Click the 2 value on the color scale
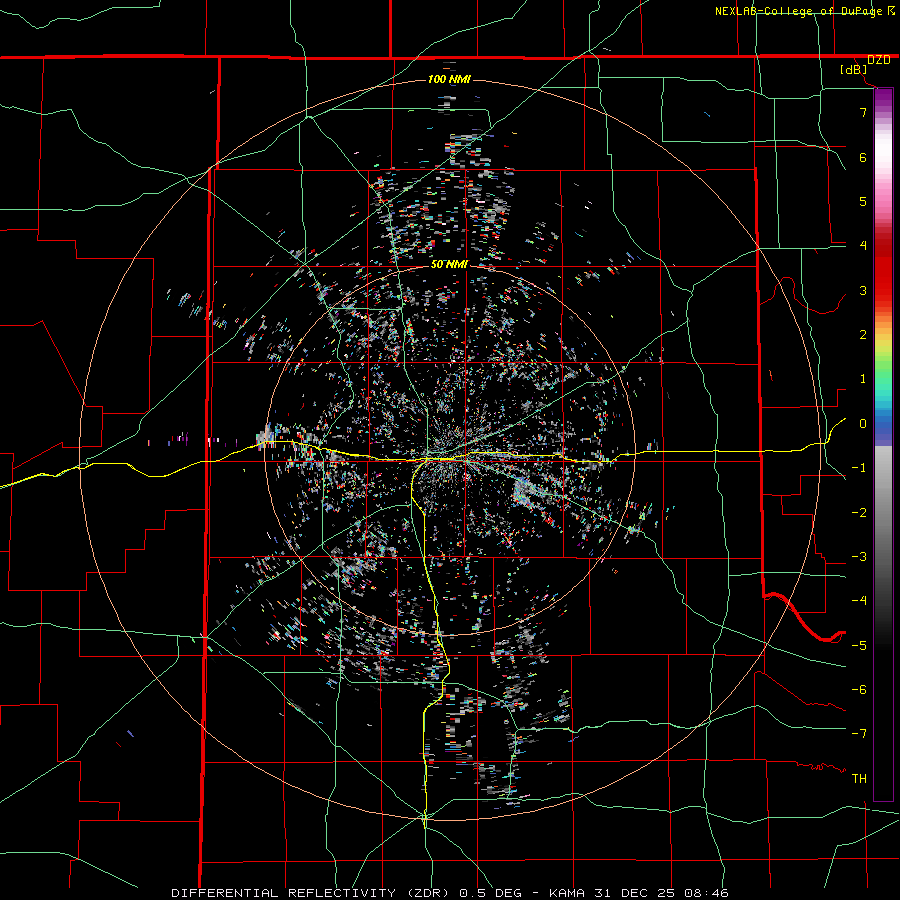900x900 pixels. (863, 335)
